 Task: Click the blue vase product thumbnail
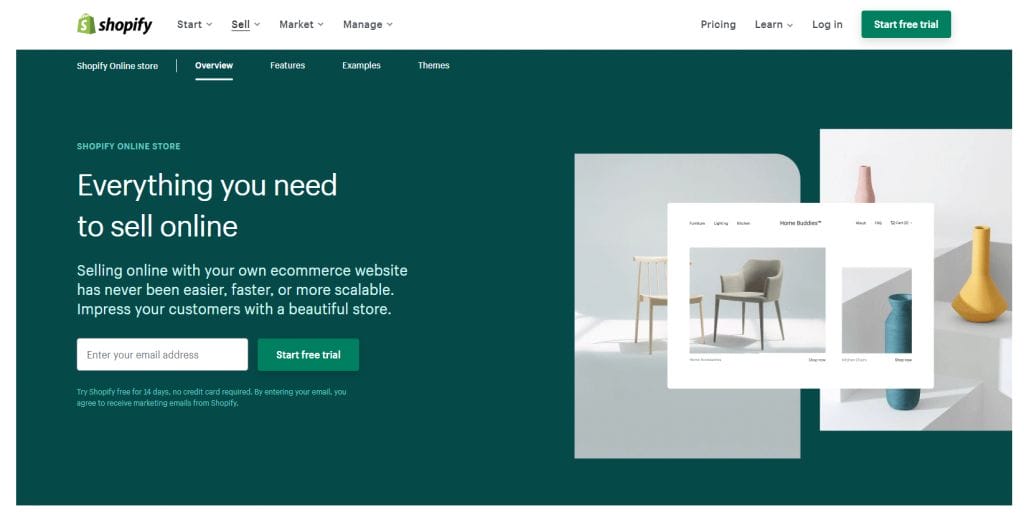876,310
